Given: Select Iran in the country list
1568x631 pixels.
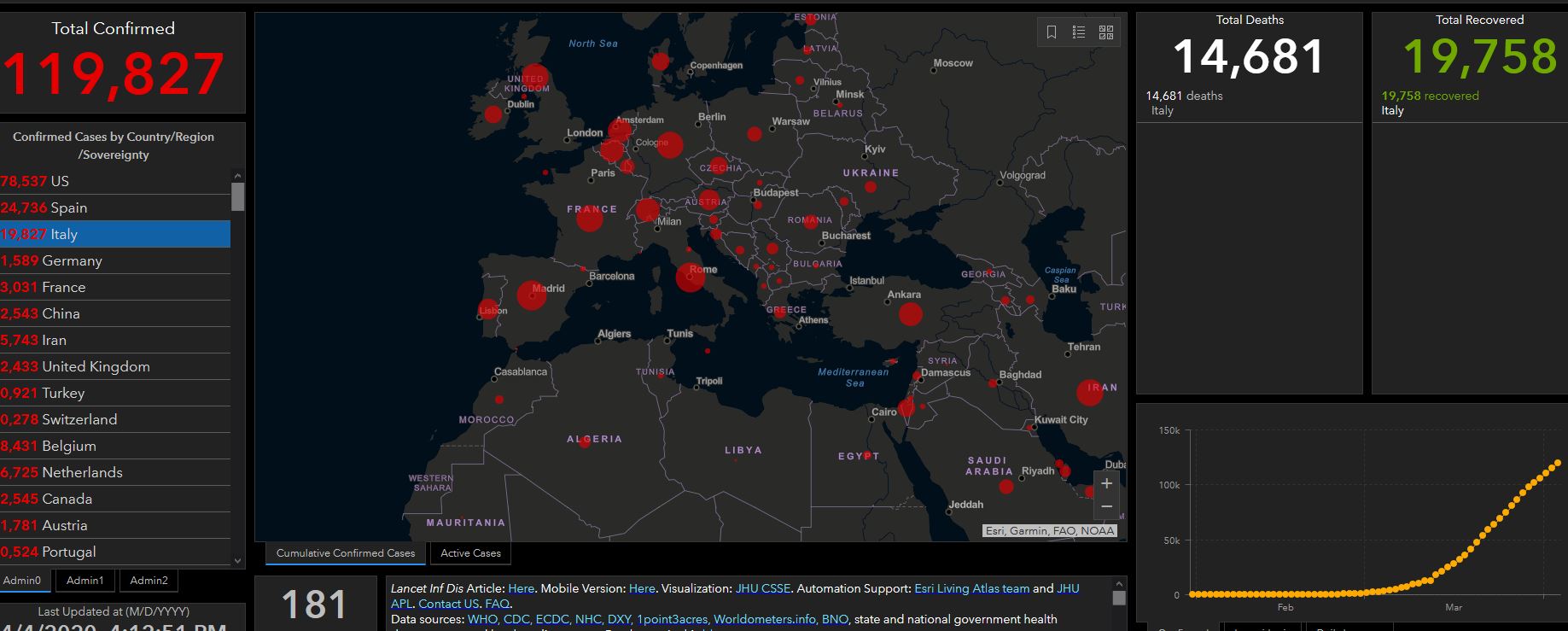Looking at the screenshot, I should pos(115,340).
